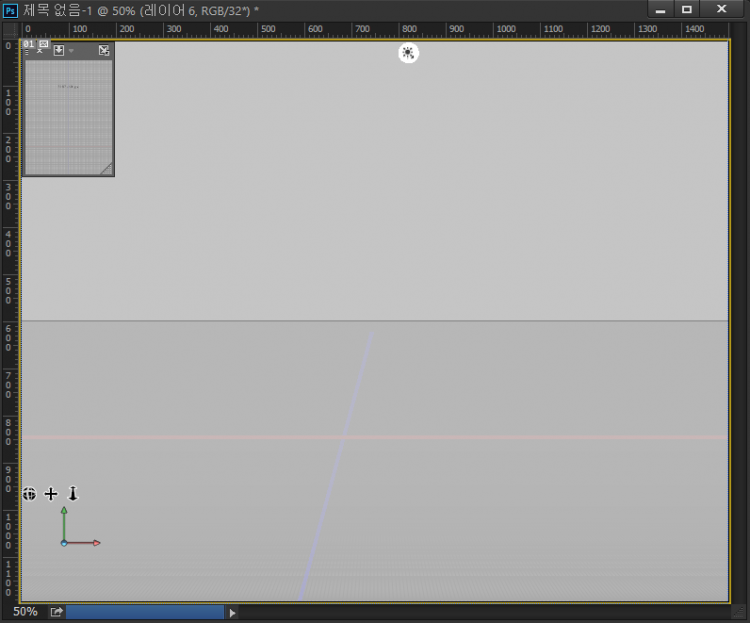The width and height of the screenshot is (750, 623).
Task: Maximize the document window
Action: pos(687,9)
